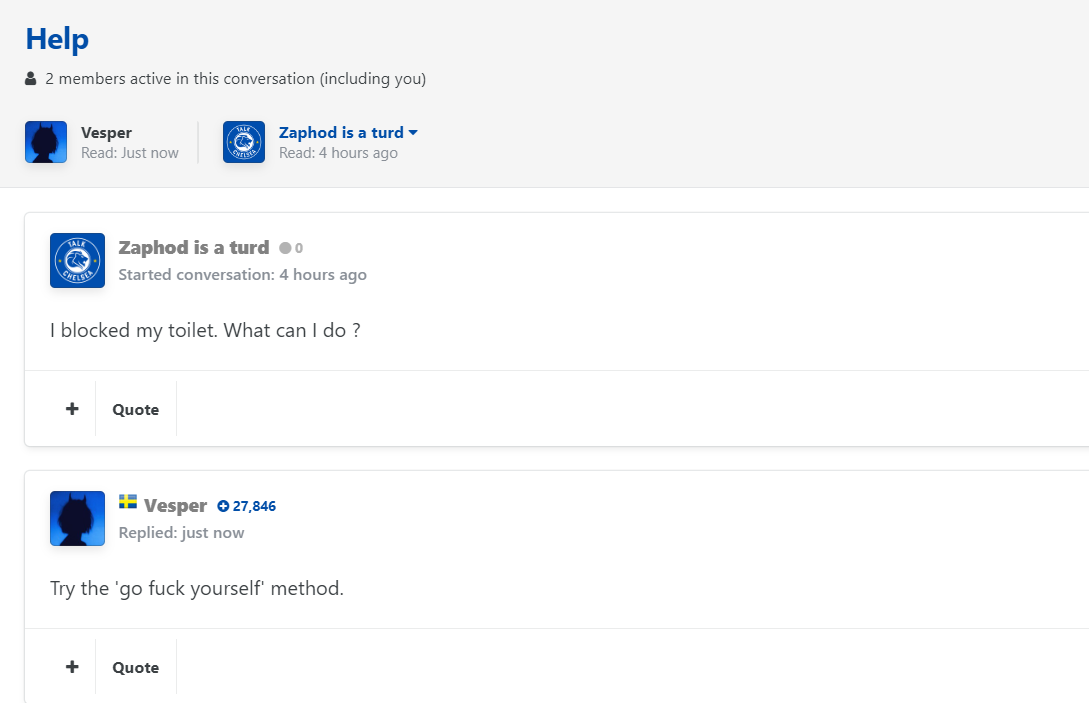Click the blue reputation plus icon 27,846
Screen dimensions: 1089x703
point(224,506)
